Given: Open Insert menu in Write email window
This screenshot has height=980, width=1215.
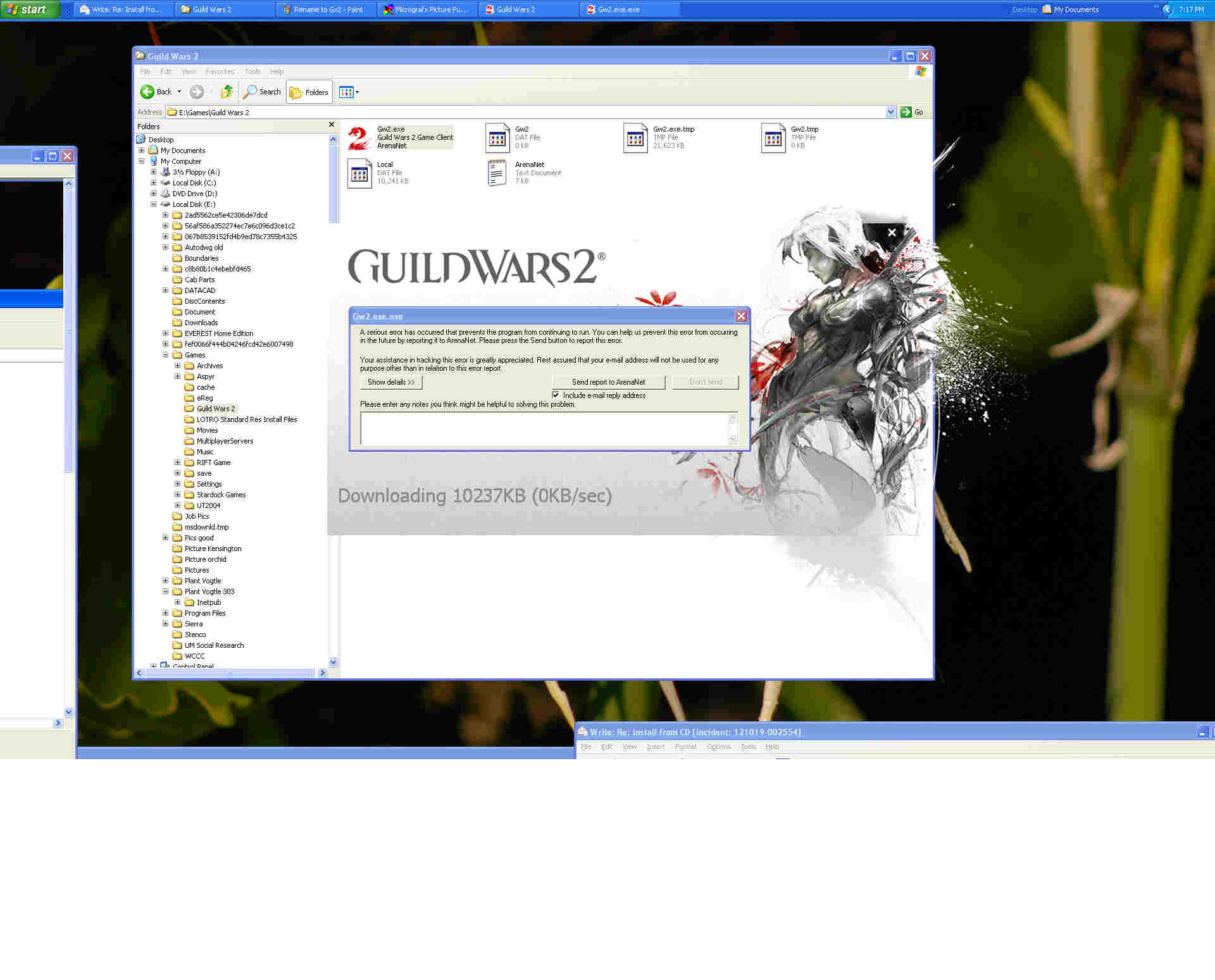Looking at the screenshot, I should (x=656, y=747).
